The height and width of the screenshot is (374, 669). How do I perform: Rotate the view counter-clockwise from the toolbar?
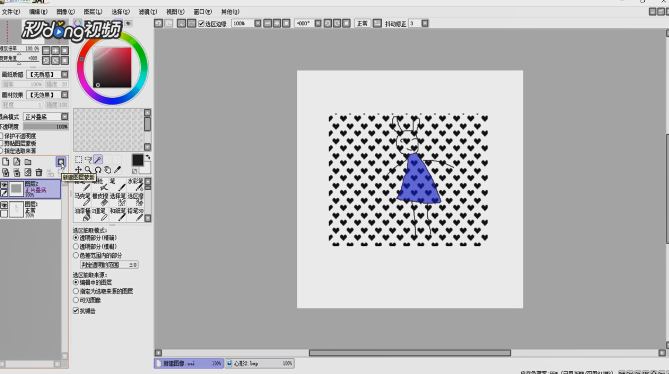[327, 23]
